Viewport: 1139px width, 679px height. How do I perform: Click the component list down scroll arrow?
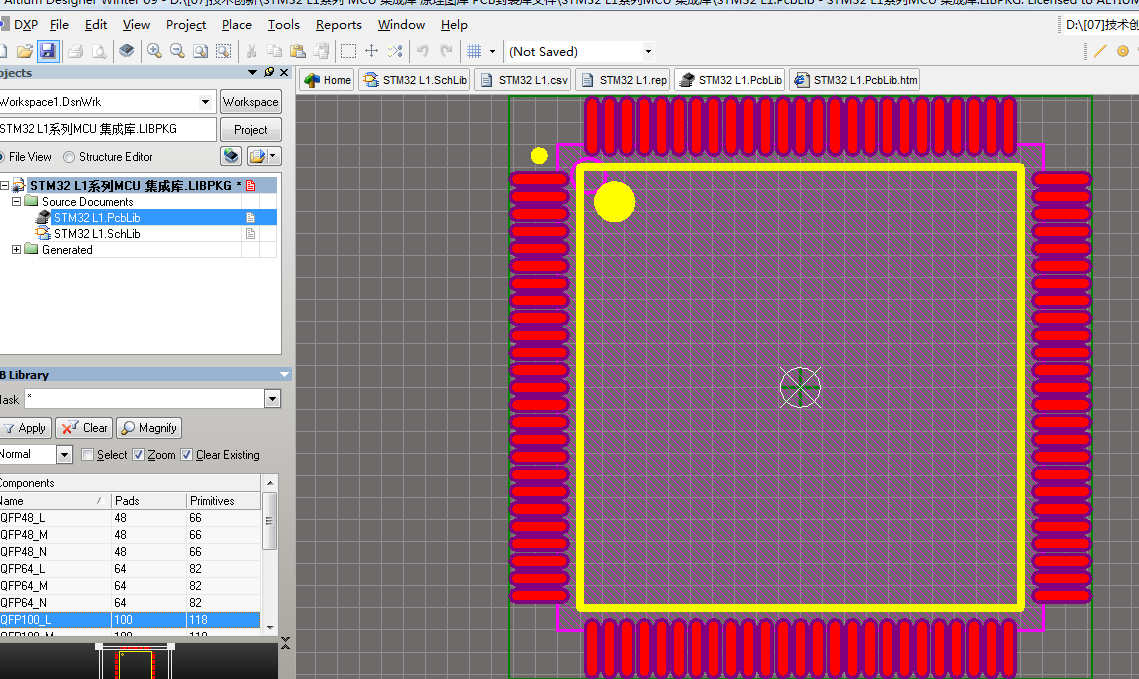point(270,627)
